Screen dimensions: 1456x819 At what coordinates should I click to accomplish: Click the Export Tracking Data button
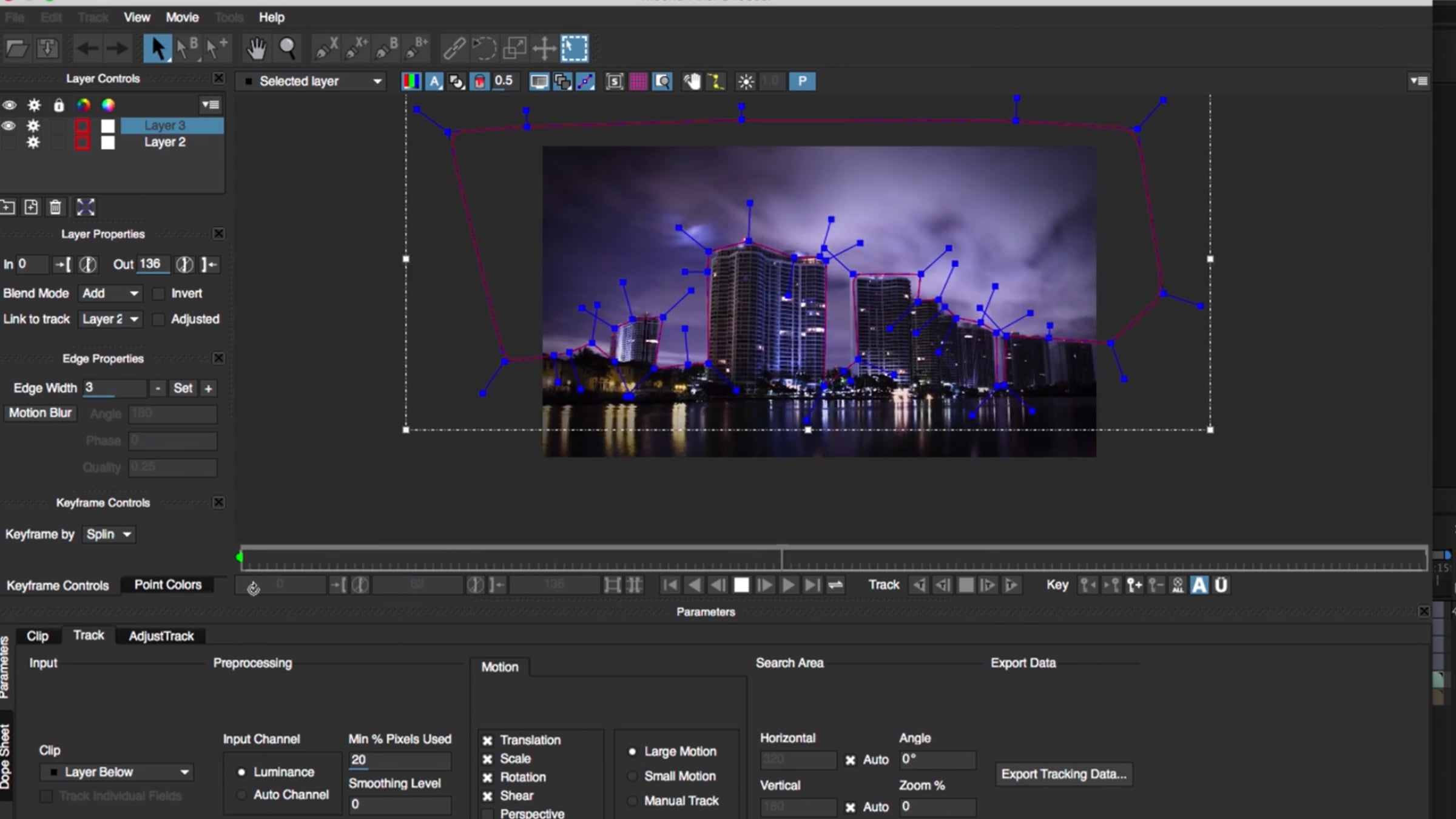tap(1063, 774)
